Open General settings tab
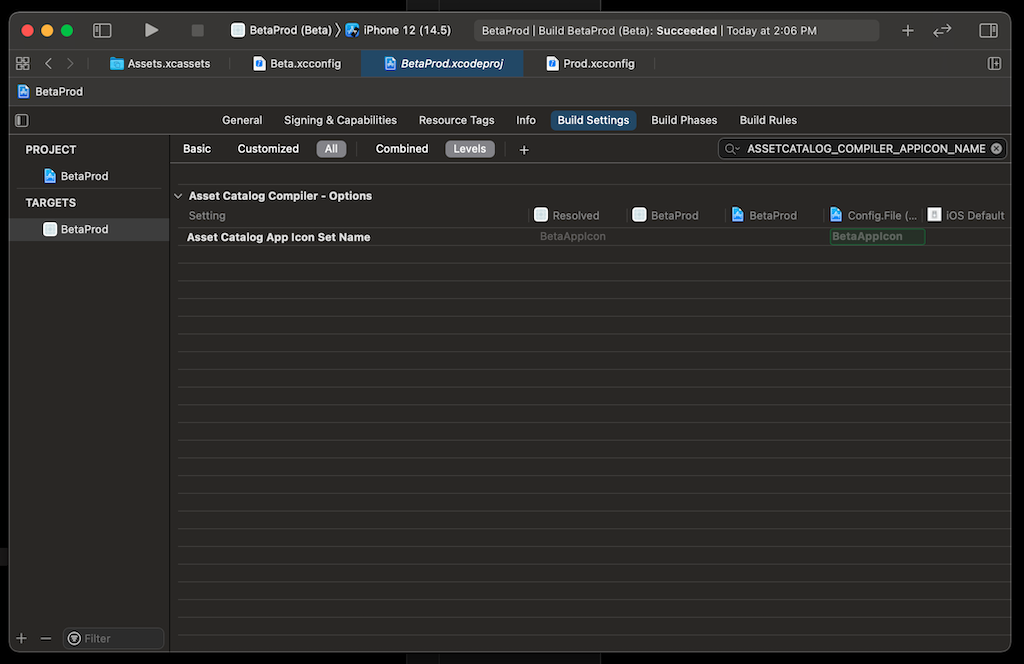 [x=242, y=120]
